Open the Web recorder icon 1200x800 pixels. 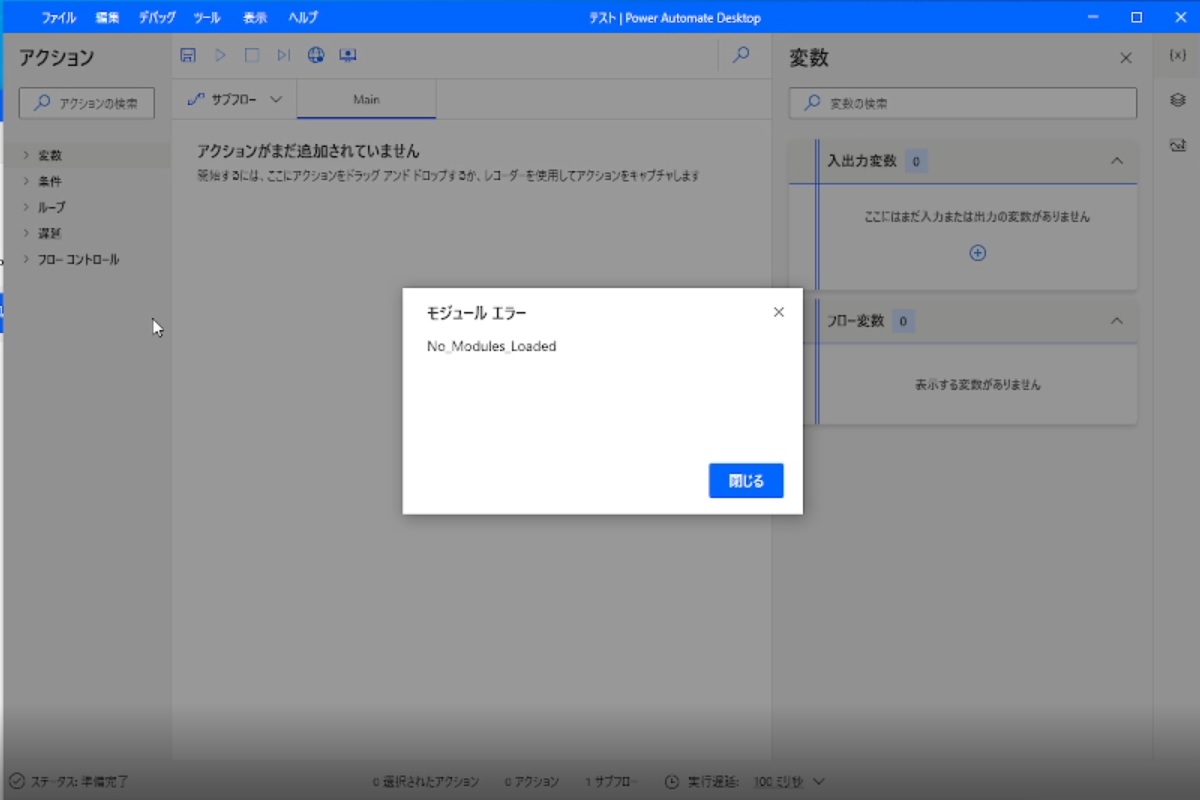point(316,55)
